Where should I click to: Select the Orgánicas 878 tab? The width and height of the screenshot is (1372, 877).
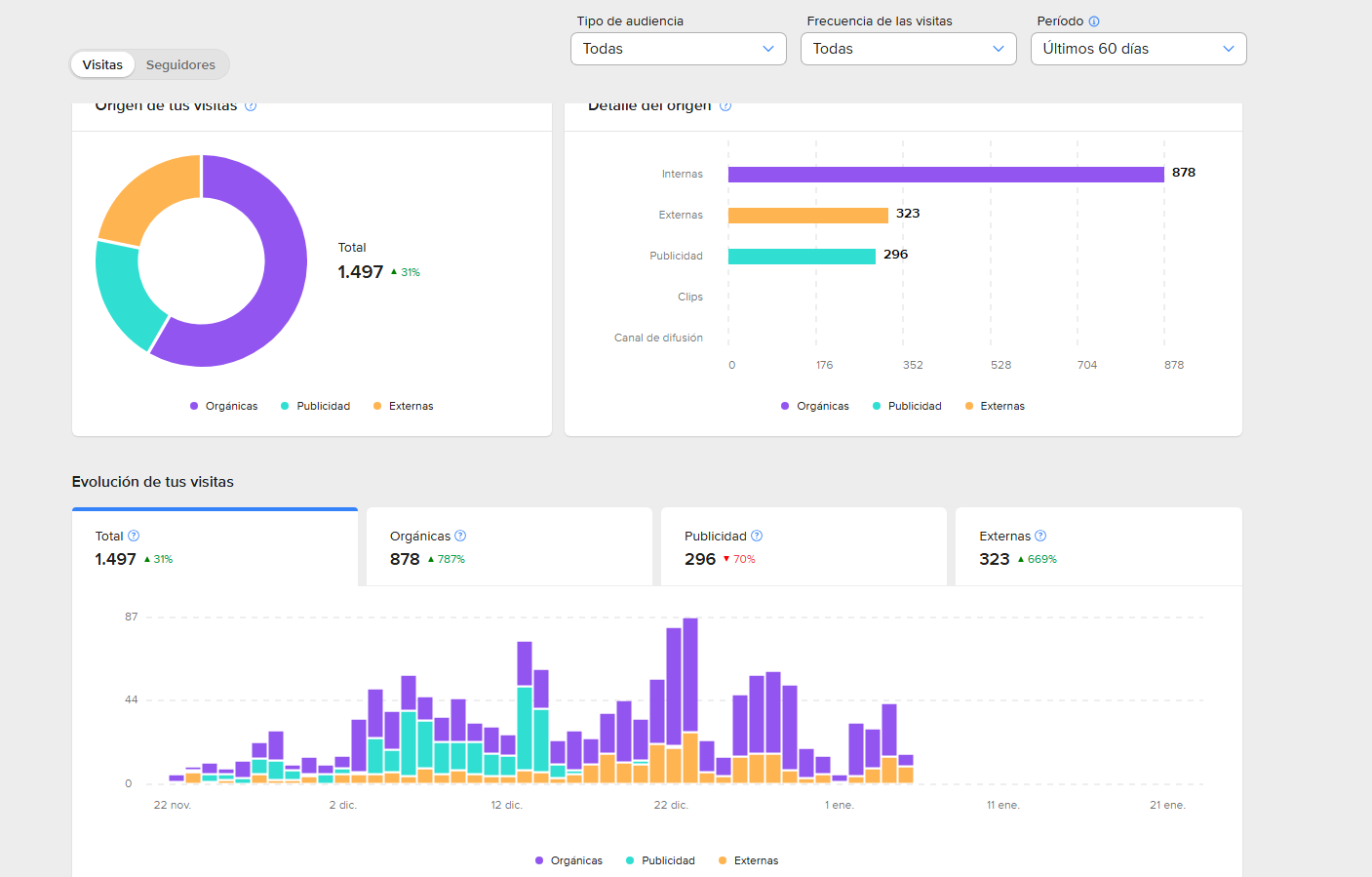click(x=509, y=547)
